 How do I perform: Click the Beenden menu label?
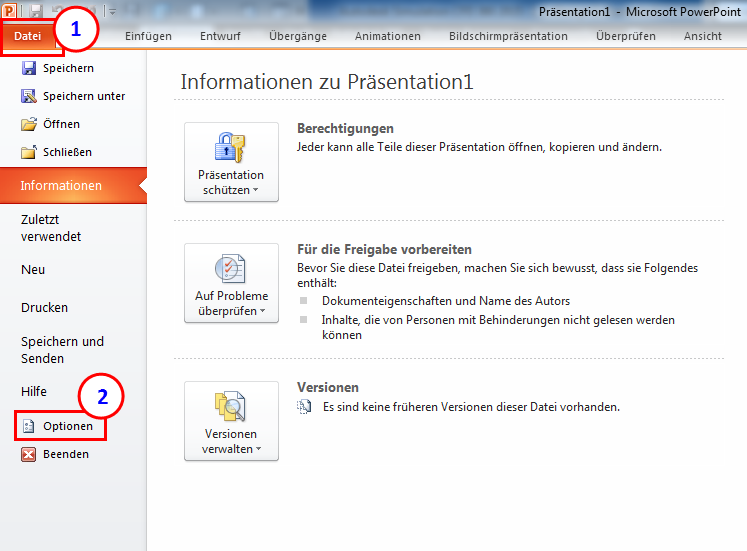click(x=66, y=454)
